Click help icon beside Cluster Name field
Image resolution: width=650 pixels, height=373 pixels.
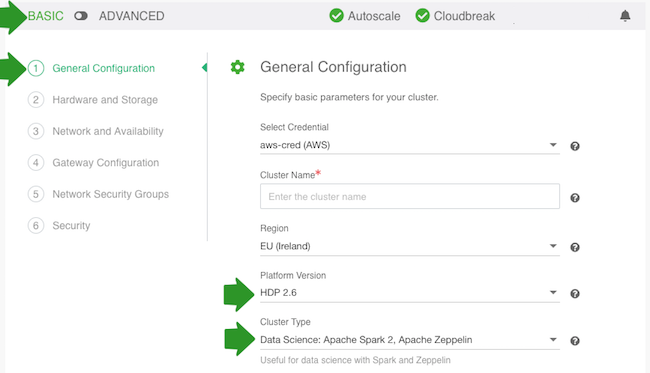coord(575,198)
